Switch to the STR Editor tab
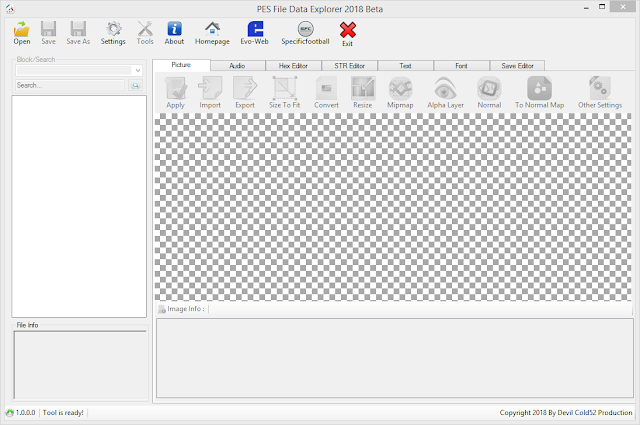Viewport: 640px width, 425px height. [349, 66]
